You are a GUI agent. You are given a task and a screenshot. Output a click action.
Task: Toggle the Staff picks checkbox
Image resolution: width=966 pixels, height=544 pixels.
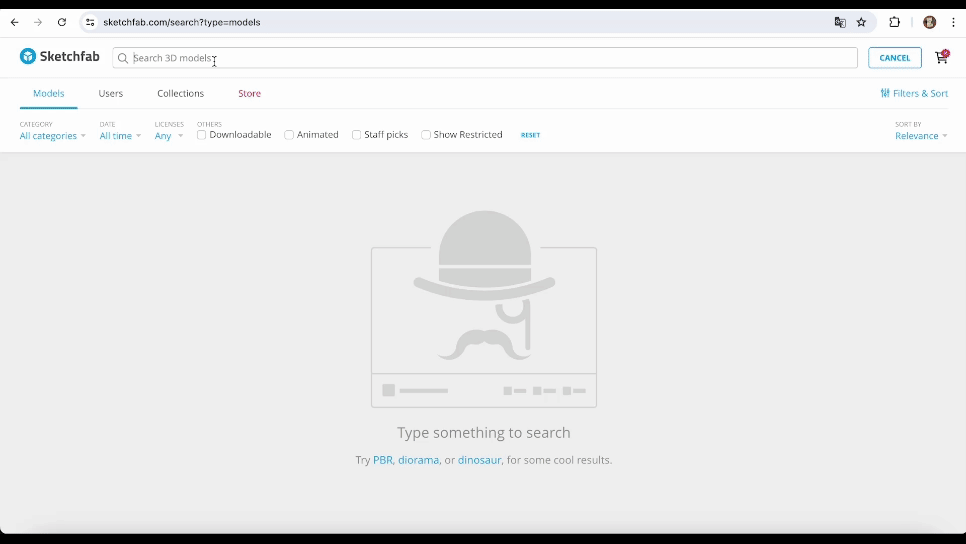click(x=356, y=135)
